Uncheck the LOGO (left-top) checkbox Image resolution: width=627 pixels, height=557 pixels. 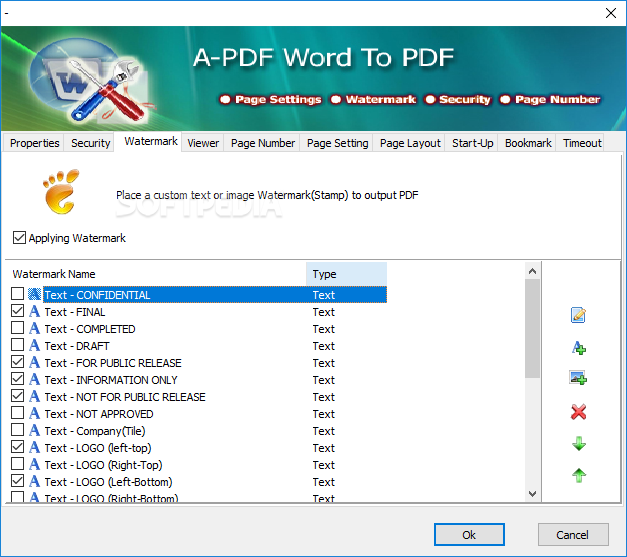click(x=18, y=447)
